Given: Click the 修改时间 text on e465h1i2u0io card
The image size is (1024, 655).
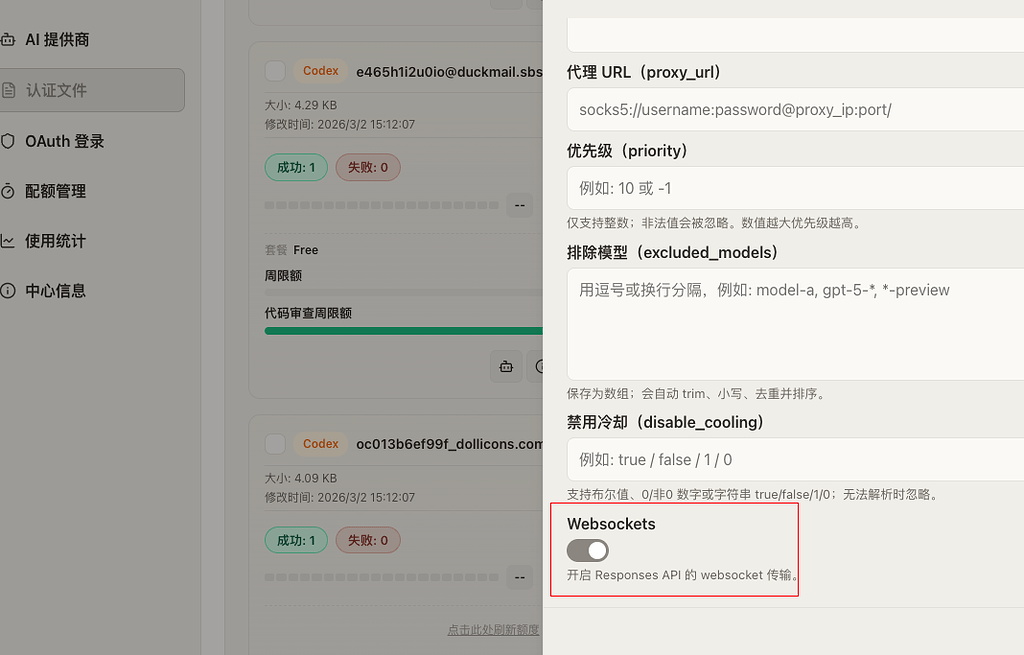Looking at the screenshot, I should [x=340, y=124].
